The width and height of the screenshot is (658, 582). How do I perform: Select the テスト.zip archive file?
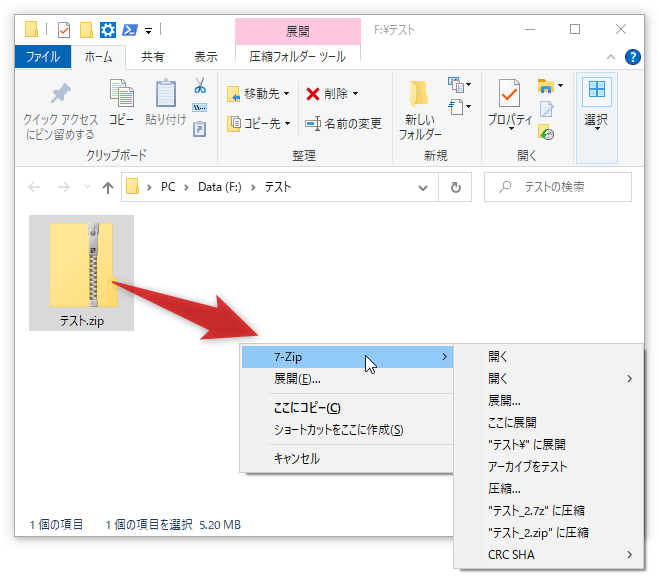tap(81, 273)
